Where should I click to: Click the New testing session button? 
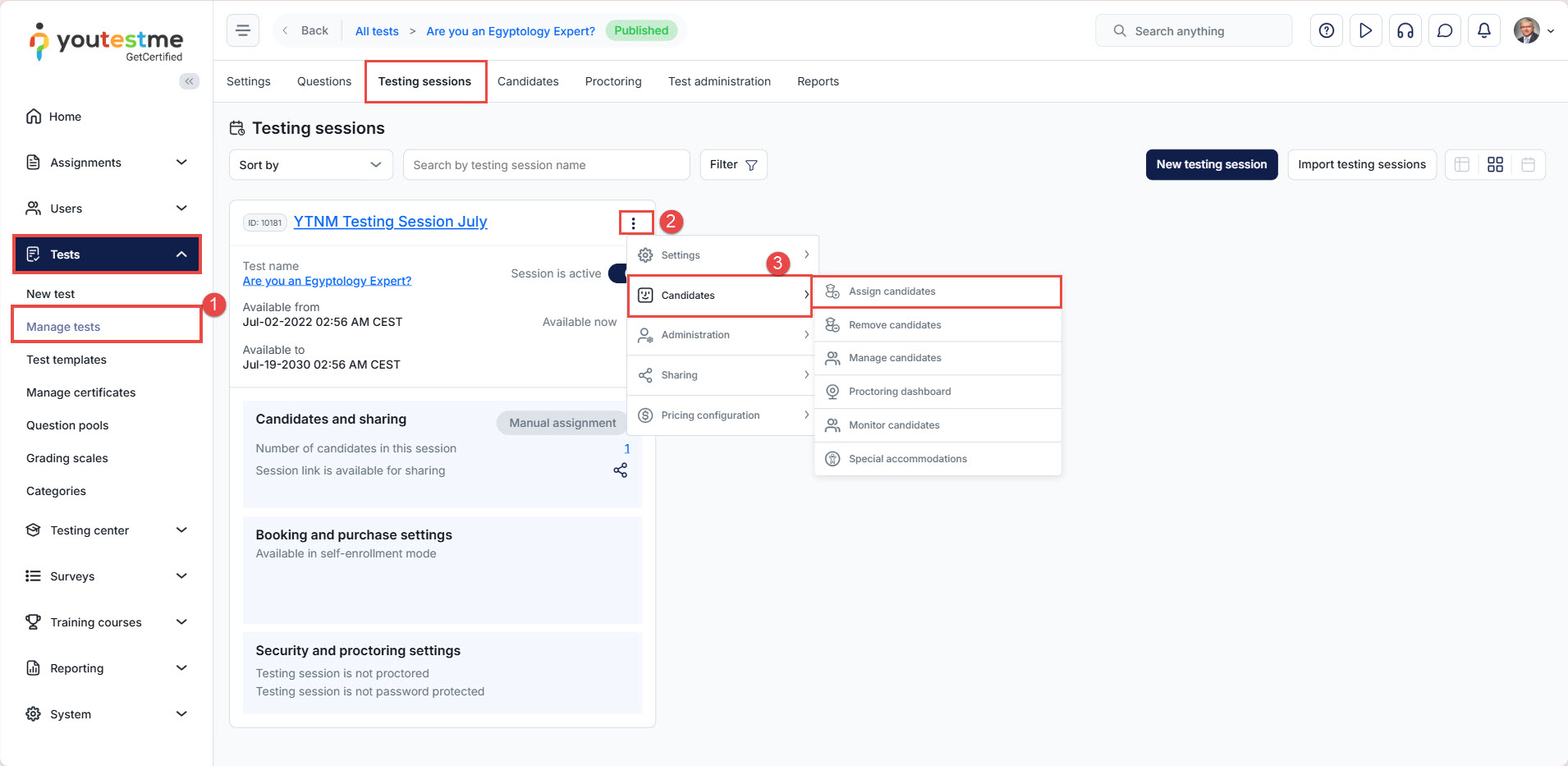point(1211,164)
